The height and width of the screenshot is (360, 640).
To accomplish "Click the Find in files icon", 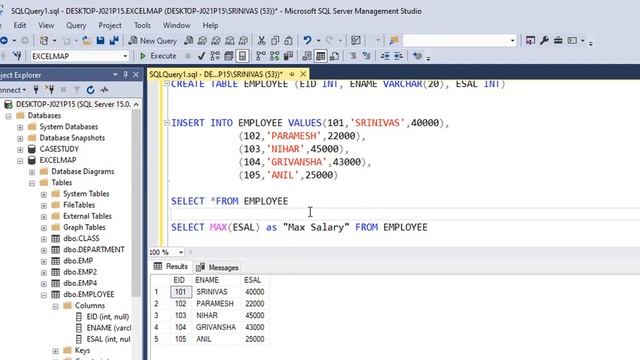I will click(394, 40).
